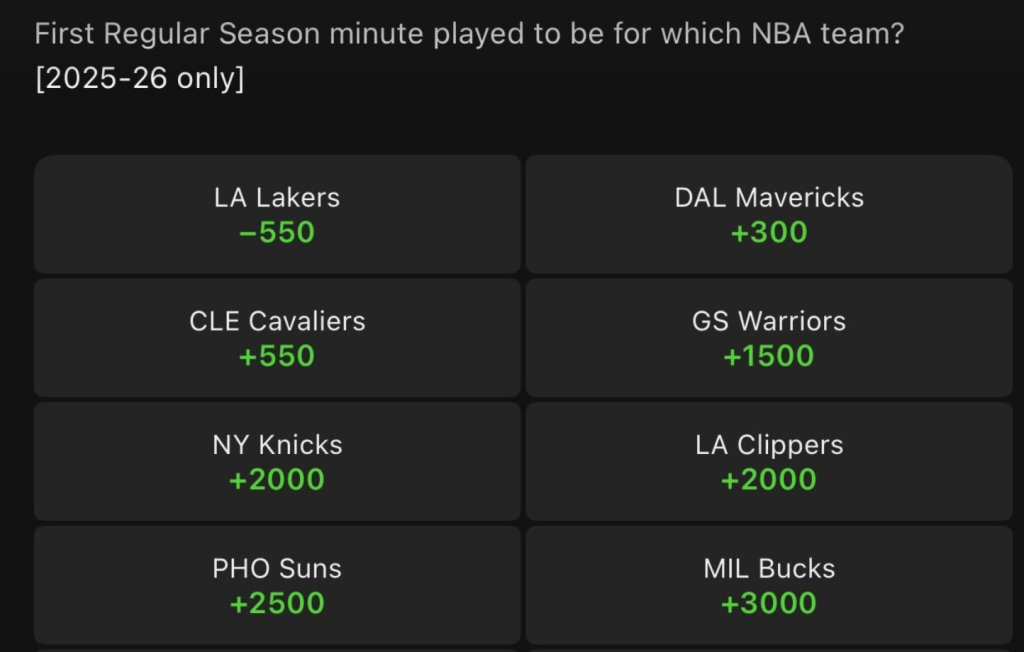Click the +2000 odds under NY Knicks

(x=277, y=480)
